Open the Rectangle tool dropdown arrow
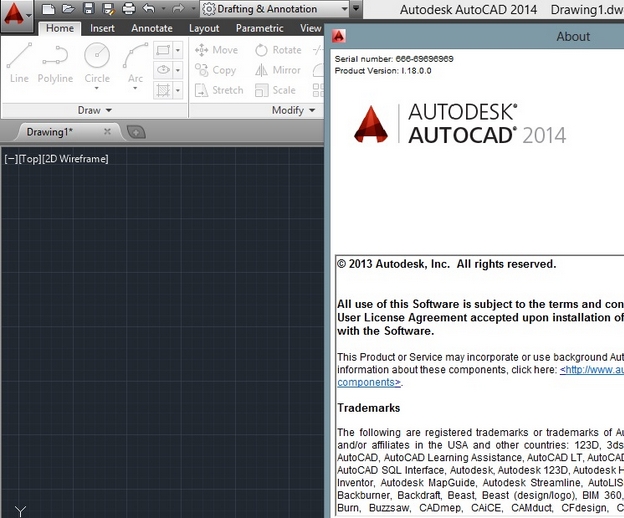 178,50
